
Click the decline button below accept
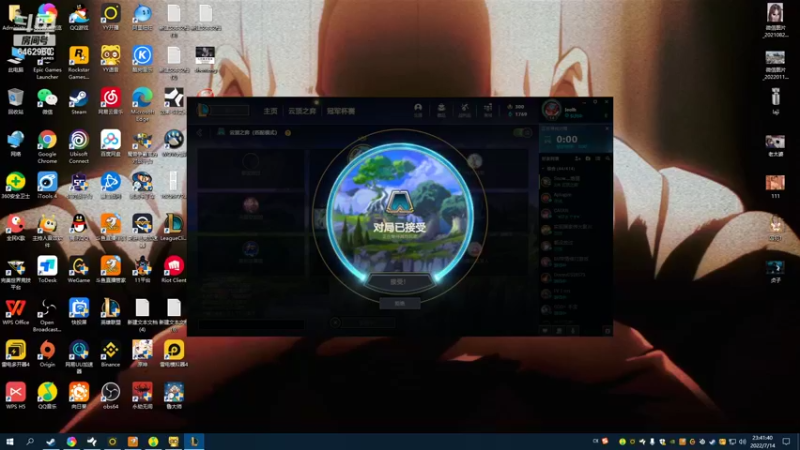click(399, 304)
